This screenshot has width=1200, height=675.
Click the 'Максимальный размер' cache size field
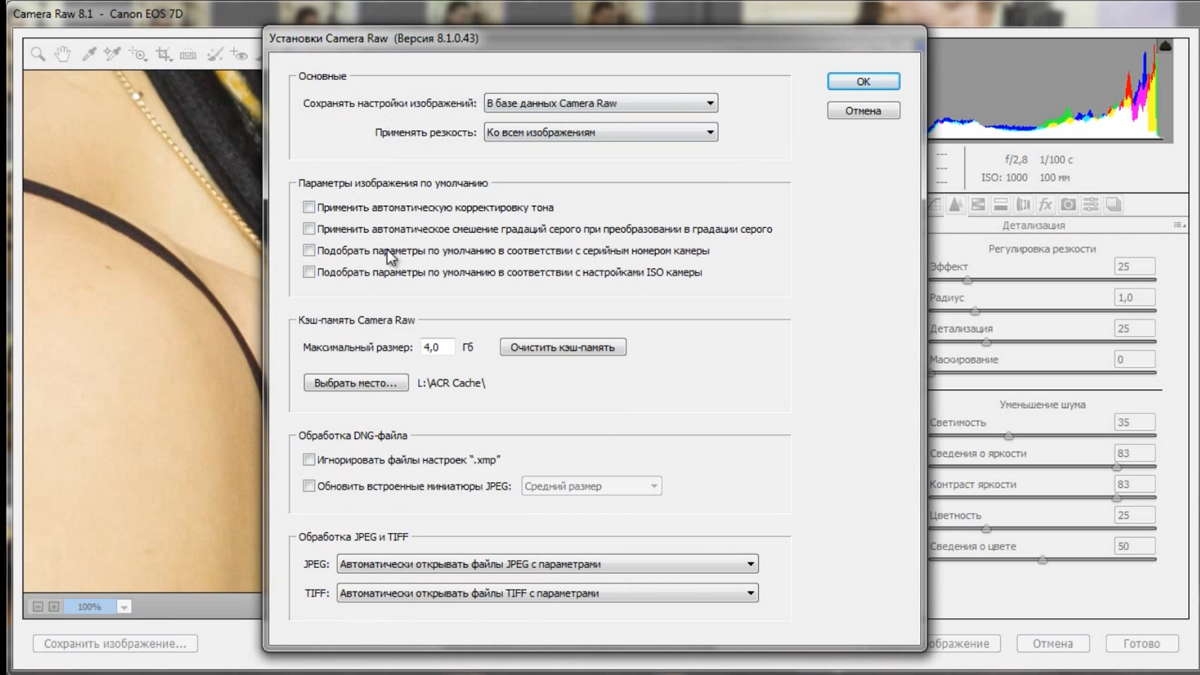click(x=437, y=347)
